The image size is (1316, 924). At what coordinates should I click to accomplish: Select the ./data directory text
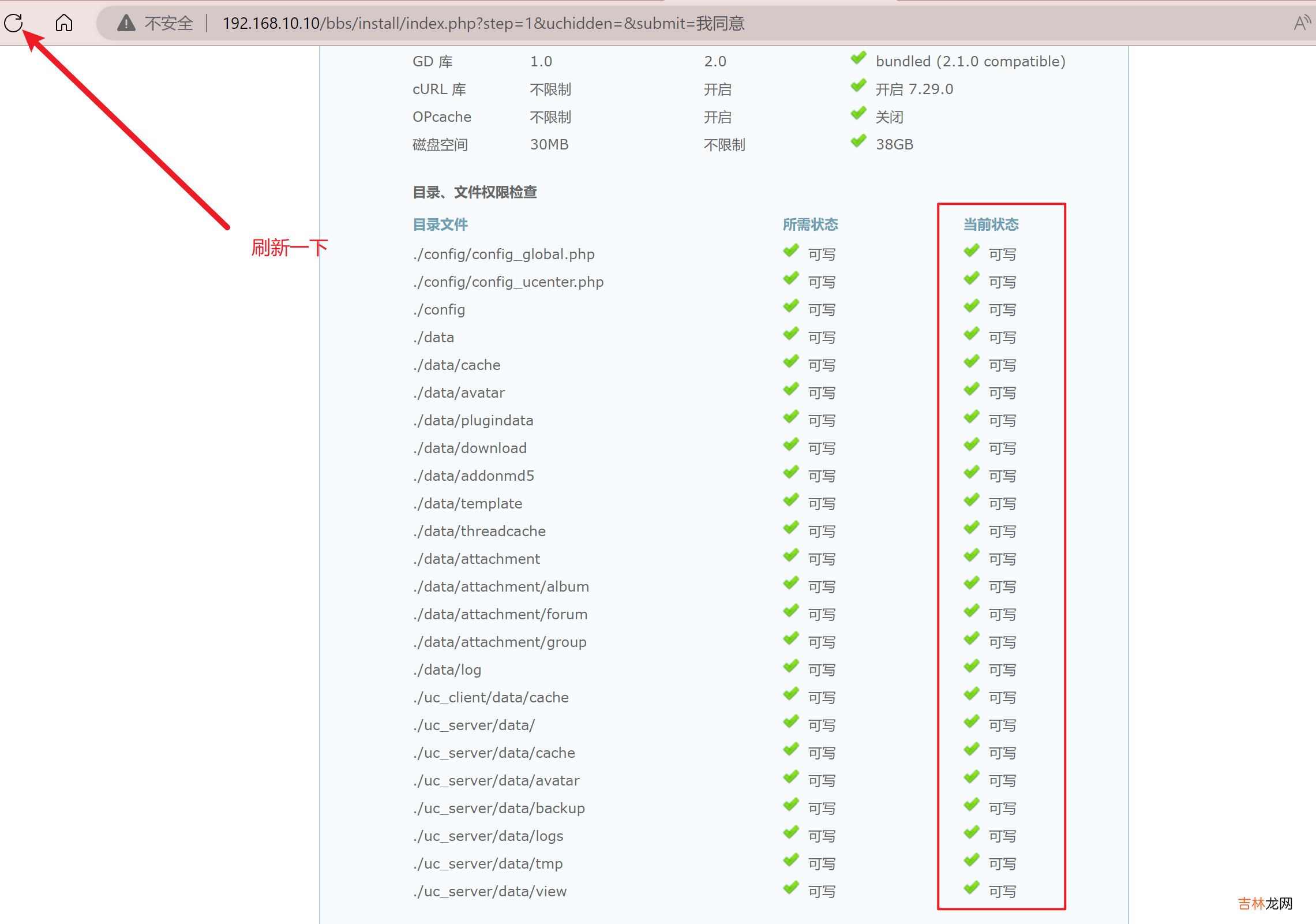point(433,338)
